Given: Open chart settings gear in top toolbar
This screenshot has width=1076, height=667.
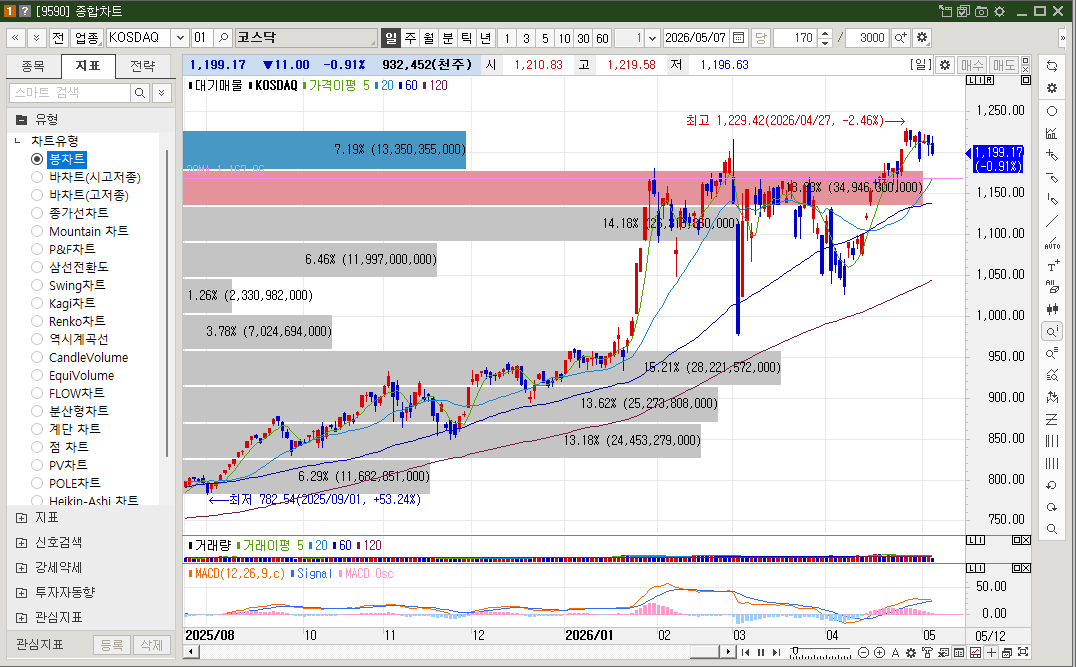Looking at the screenshot, I should (x=922, y=38).
